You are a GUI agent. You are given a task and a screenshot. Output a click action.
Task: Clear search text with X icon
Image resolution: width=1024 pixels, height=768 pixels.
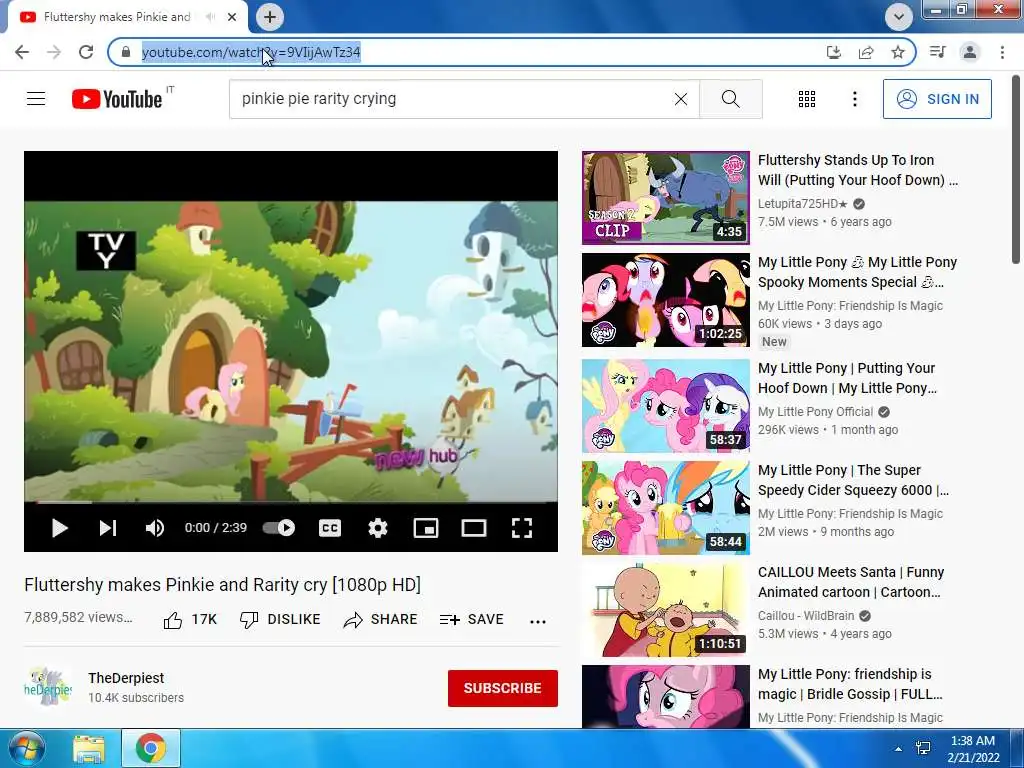coord(680,99)
